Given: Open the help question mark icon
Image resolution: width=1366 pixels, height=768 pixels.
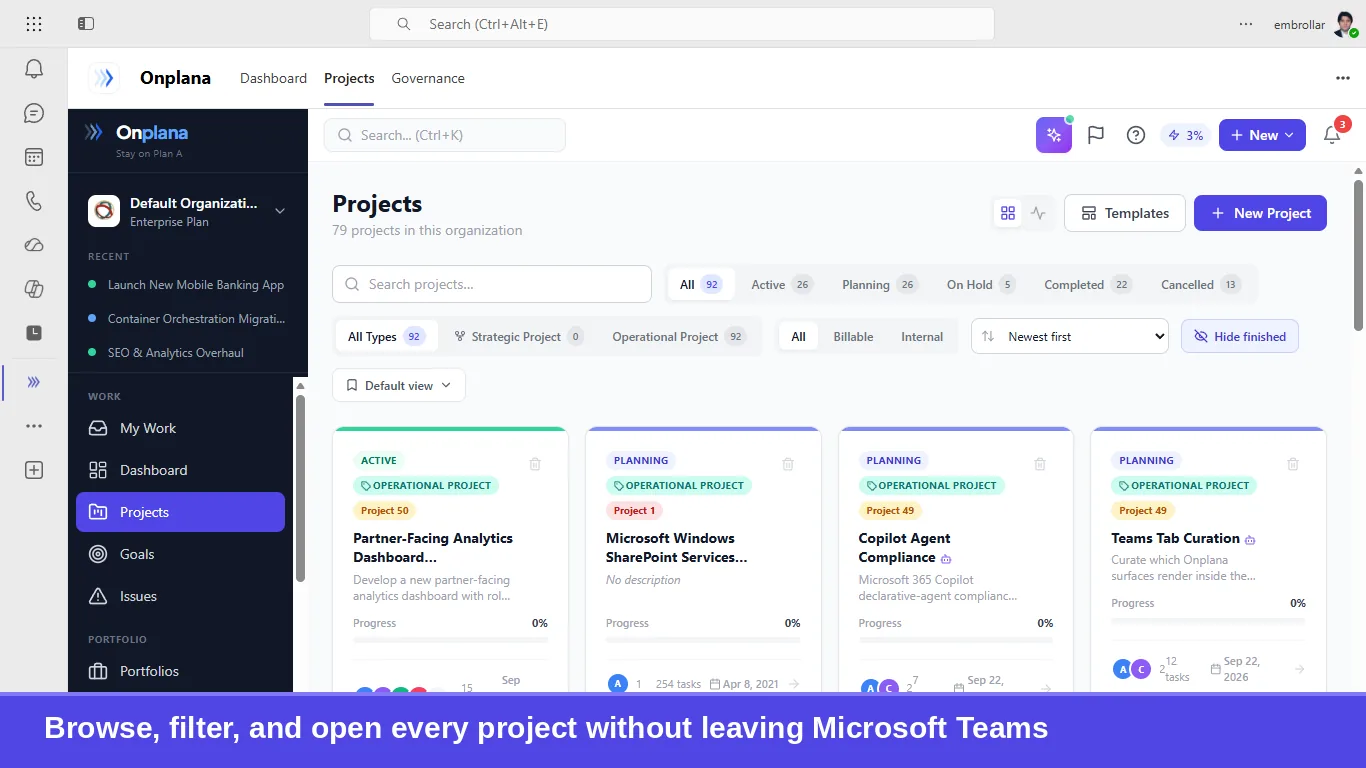Looking at the screenshot, I should pos(1136,135).
